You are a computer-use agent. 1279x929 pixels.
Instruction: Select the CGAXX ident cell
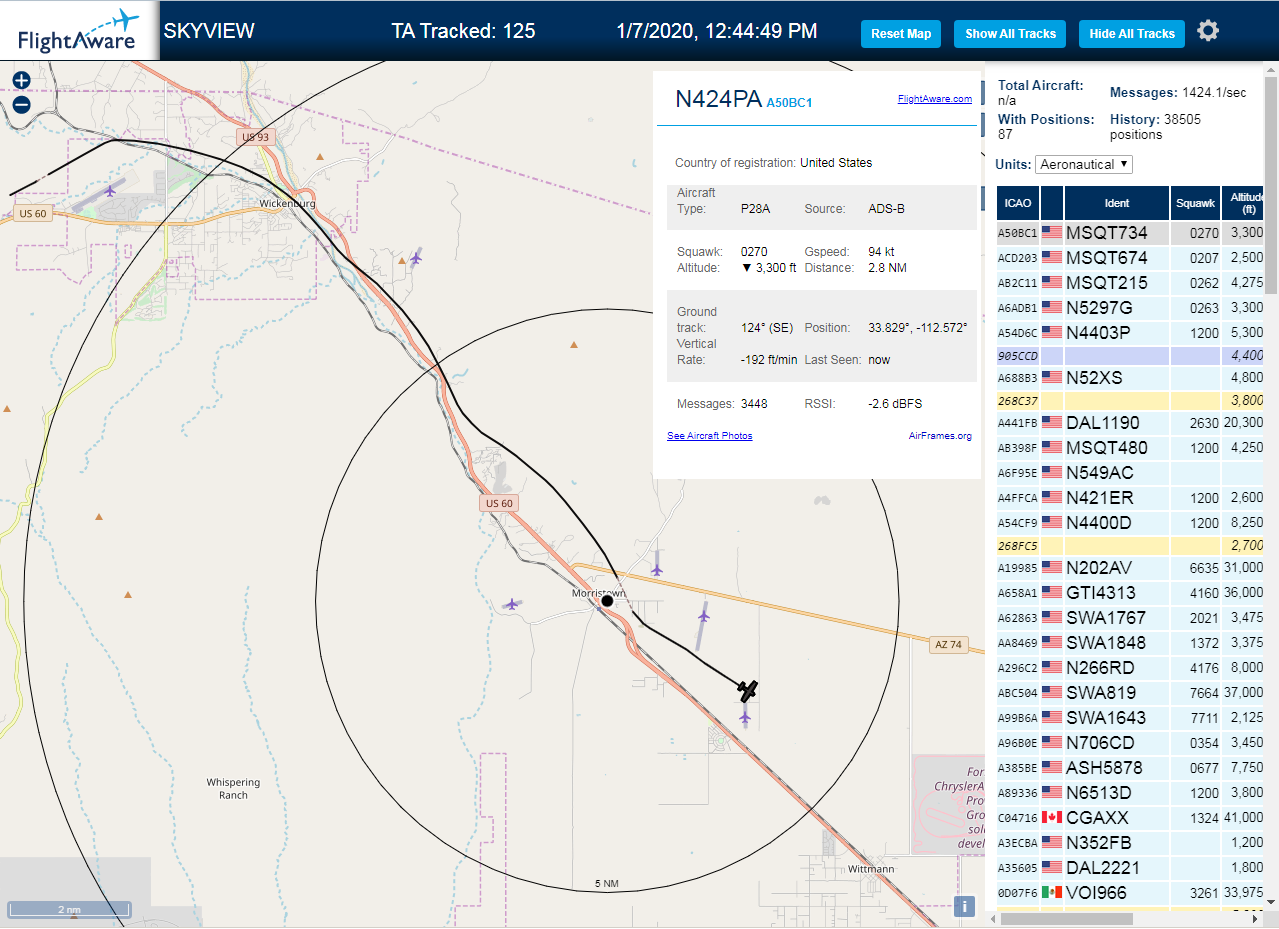[1117, 818]
